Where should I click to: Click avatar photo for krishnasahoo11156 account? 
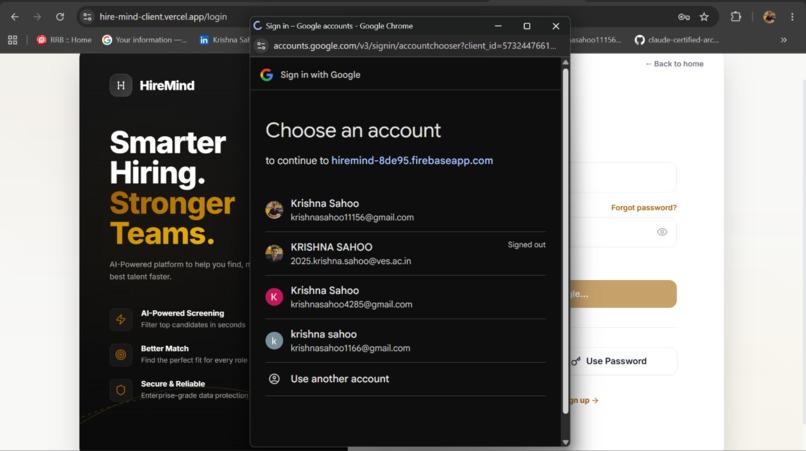[274, 210]
